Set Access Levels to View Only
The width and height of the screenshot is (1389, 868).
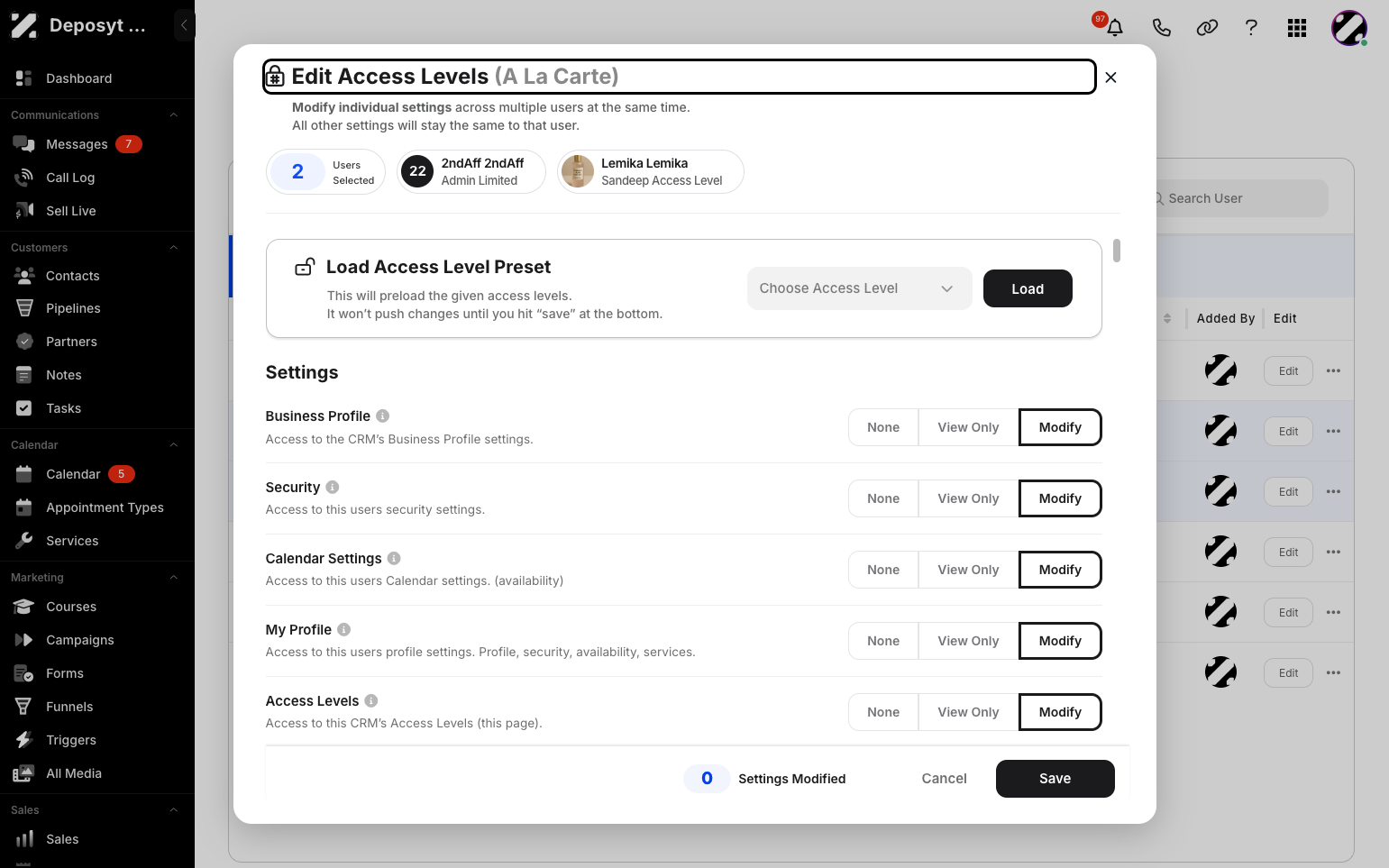(968, 712)
